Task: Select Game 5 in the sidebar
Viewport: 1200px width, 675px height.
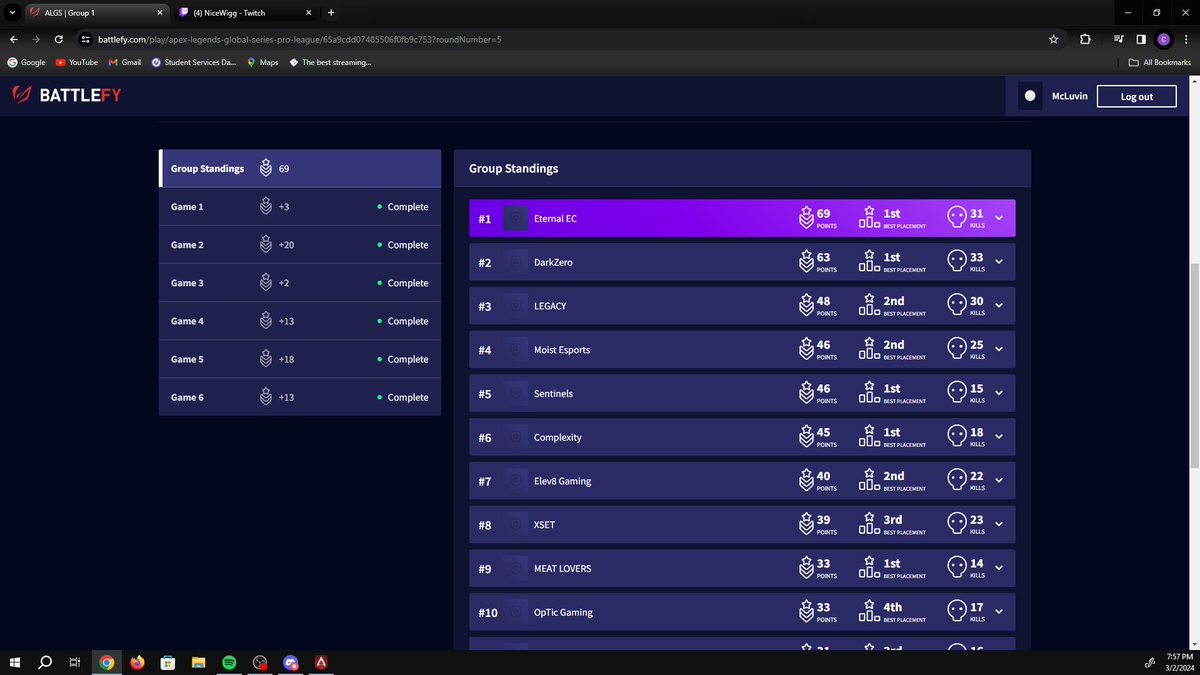Action: [300, 359]
